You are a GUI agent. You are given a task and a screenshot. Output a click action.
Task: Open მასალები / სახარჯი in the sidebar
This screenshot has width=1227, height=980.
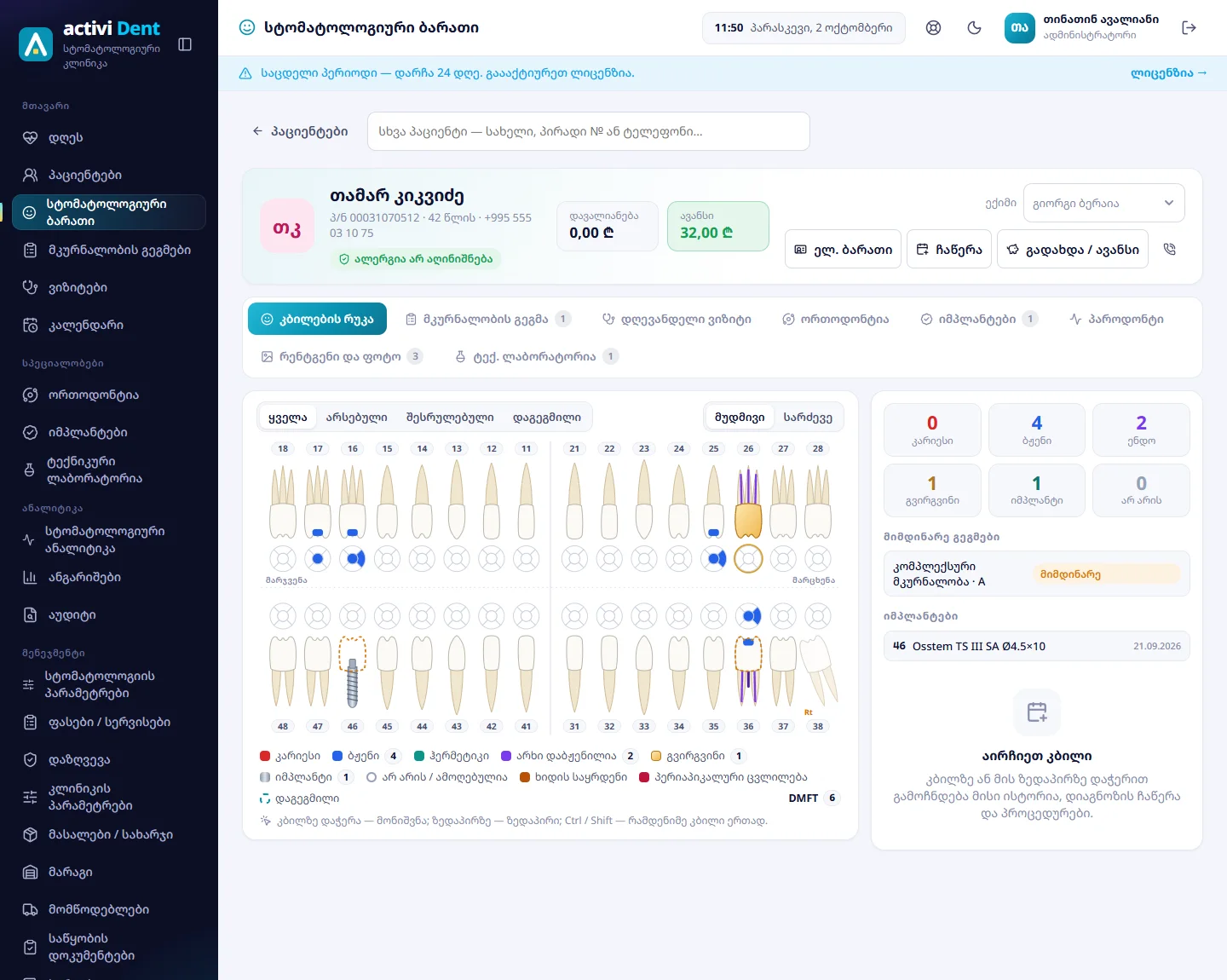click(109, 834)
